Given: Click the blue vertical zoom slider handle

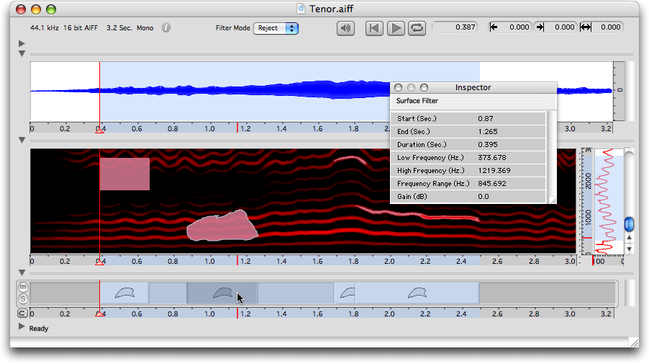Looking at the screenshot, I should [x=629, y=224].
